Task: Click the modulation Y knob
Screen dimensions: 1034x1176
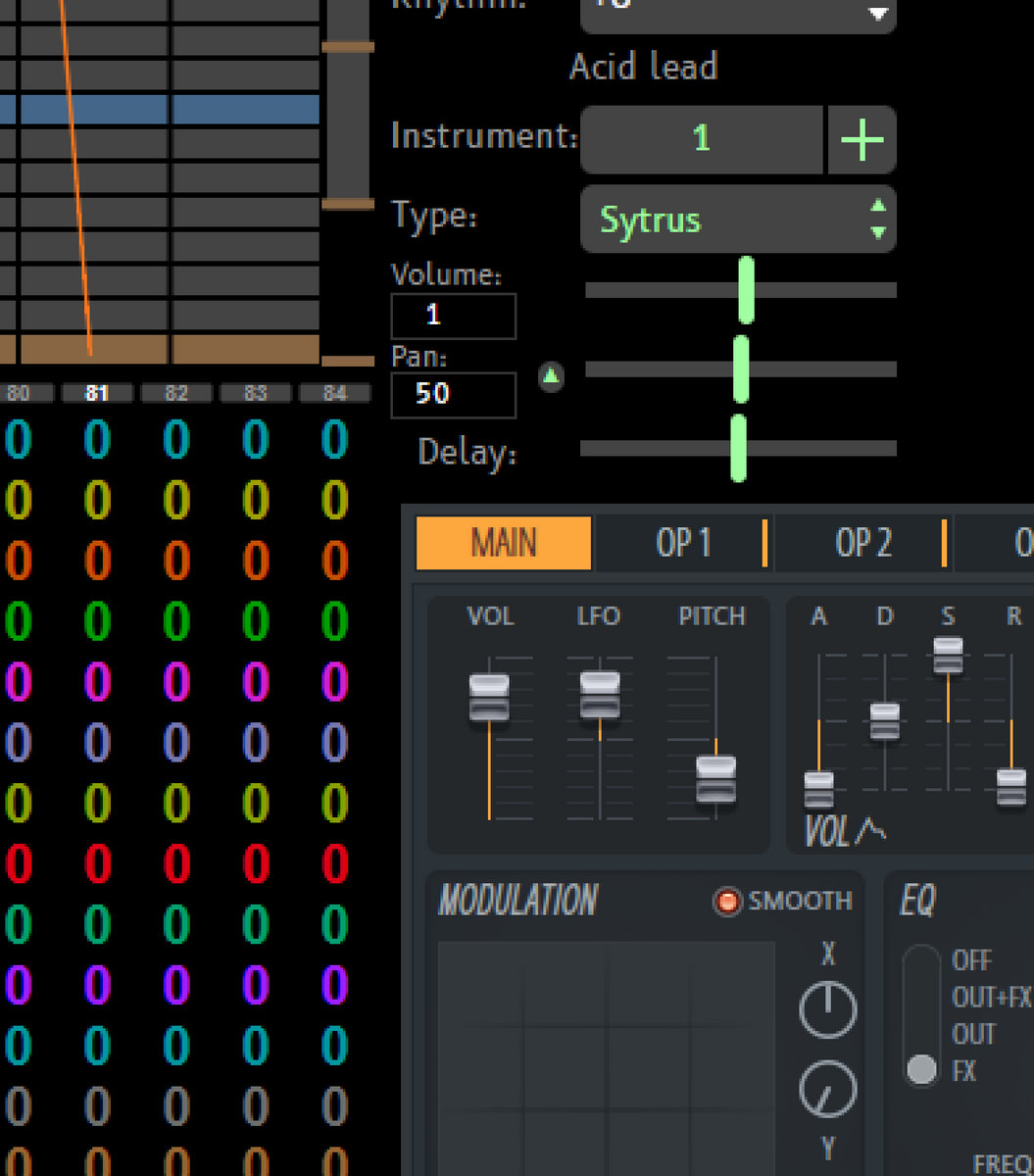Action: (x=828, y=1089)
